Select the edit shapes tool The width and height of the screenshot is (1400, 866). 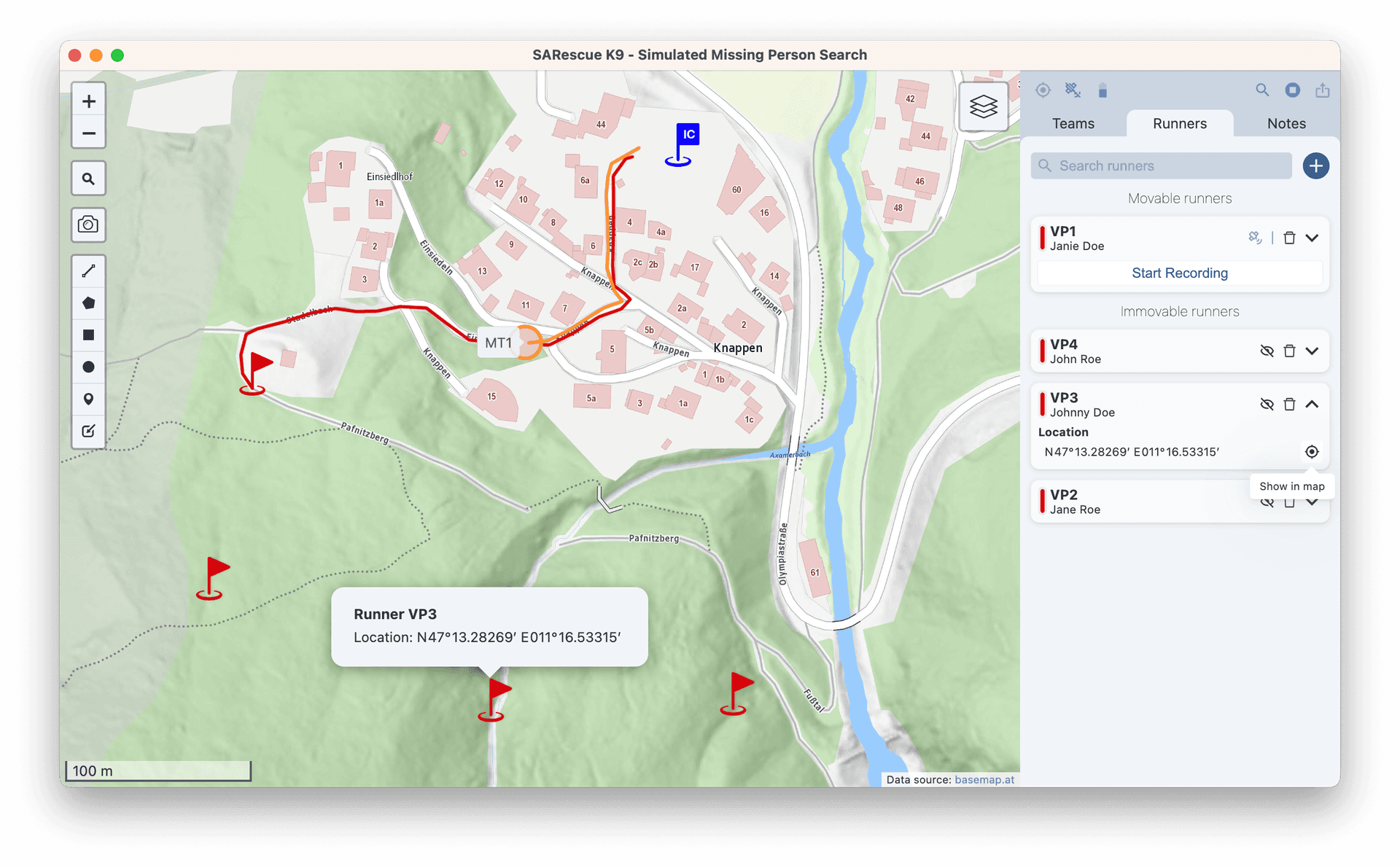pos(88,431)
